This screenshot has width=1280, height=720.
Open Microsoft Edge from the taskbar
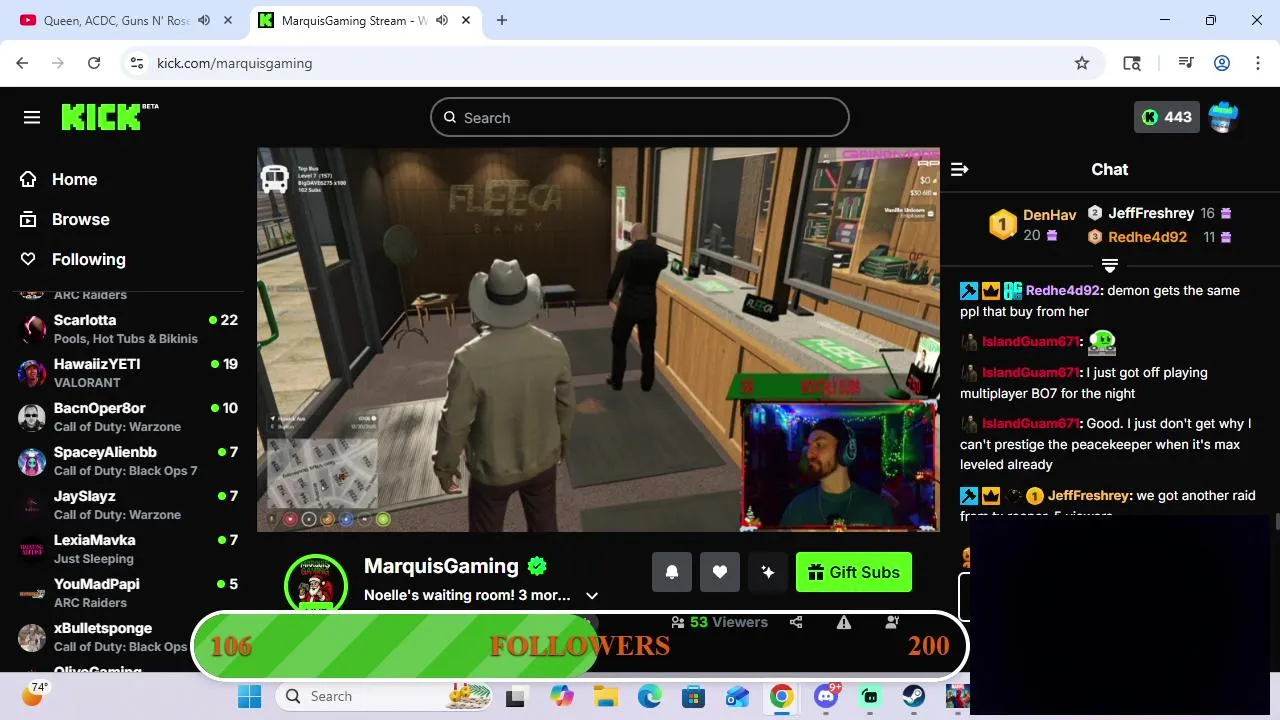[x=650, y=696]
